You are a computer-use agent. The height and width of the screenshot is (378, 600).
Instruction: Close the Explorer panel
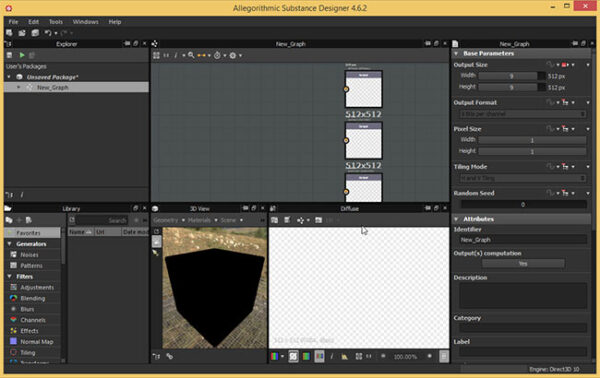click(144, 44)
